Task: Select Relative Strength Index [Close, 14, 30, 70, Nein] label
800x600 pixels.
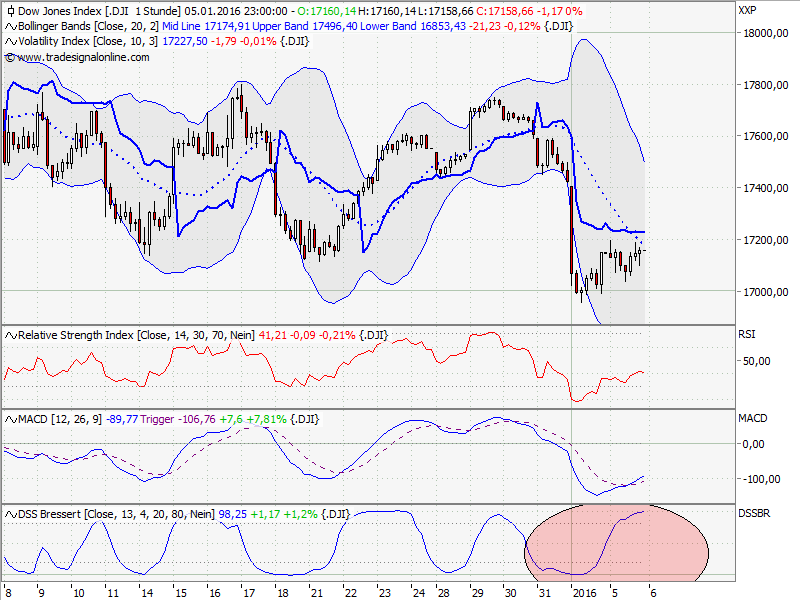Action: 136,335
